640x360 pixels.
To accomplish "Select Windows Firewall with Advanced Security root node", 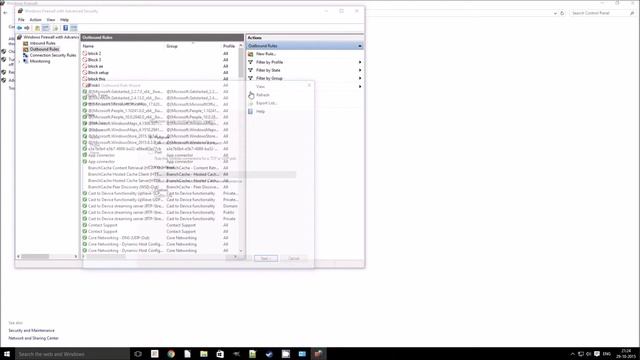I will tap(51, 37).
